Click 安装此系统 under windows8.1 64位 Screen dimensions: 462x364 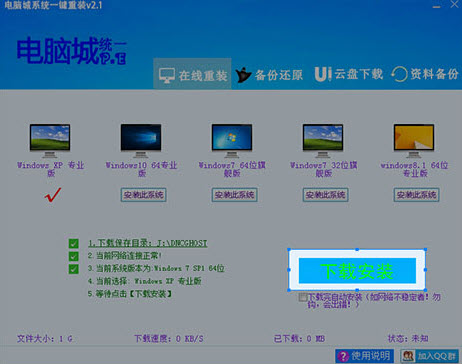(416, 195)
